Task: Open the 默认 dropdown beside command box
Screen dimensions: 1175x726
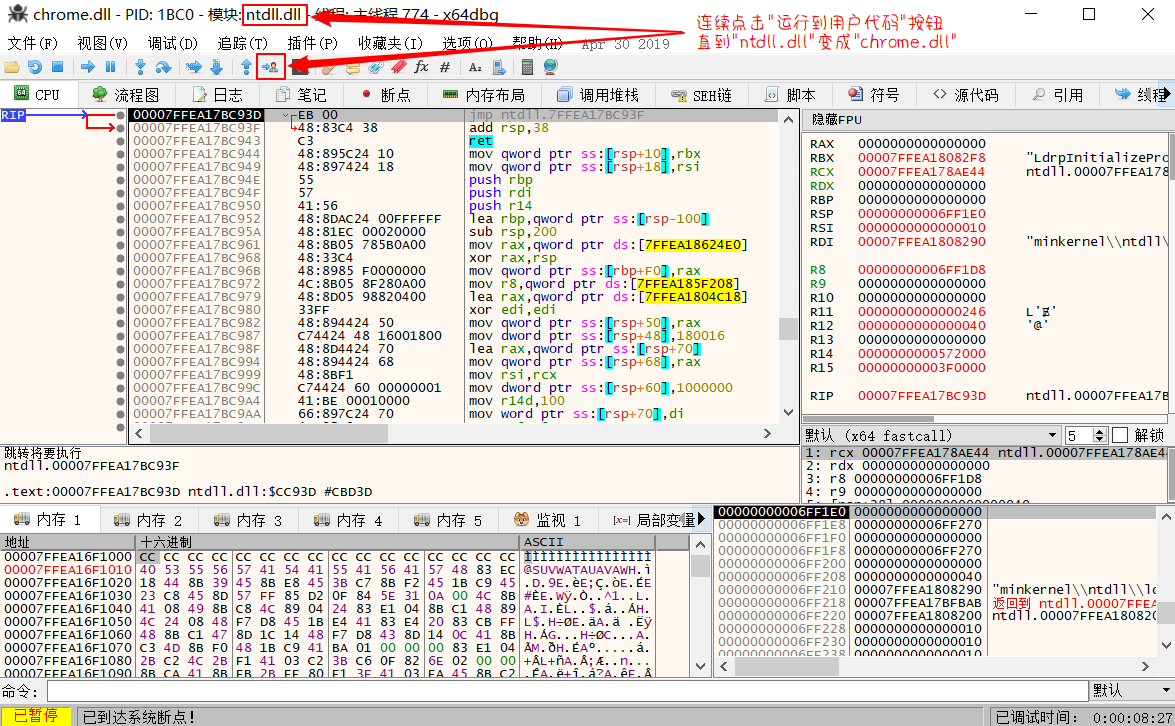Action: click(1132, 690)
